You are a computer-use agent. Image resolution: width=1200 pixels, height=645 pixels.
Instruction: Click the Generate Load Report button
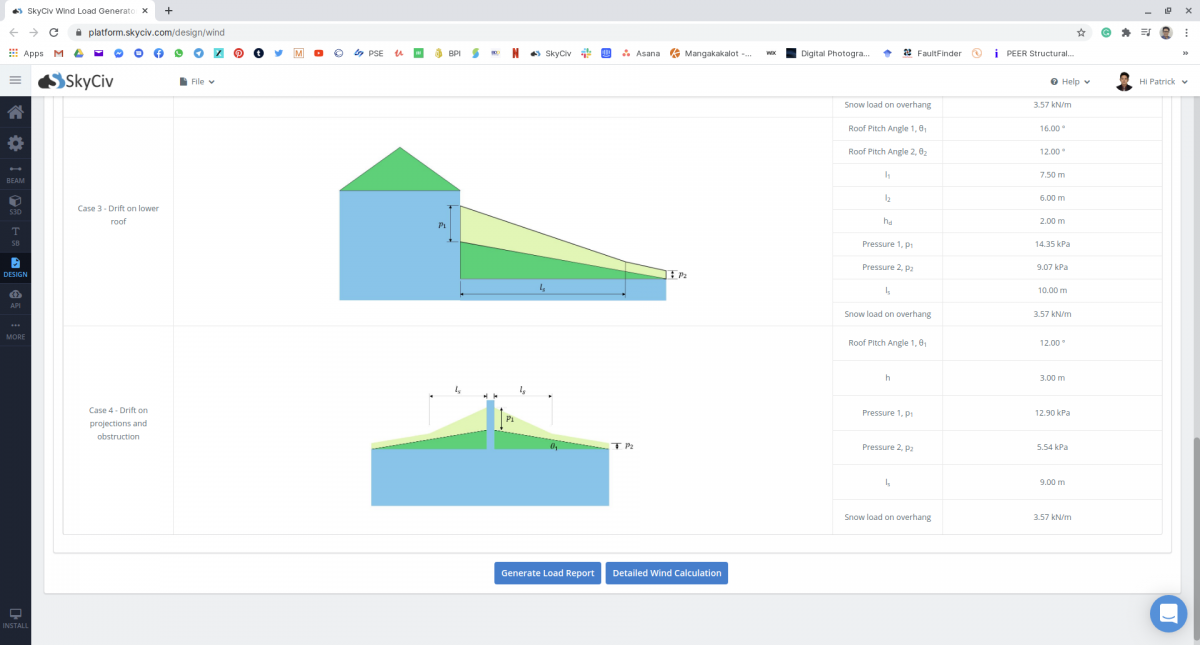(x=547, y=573)
